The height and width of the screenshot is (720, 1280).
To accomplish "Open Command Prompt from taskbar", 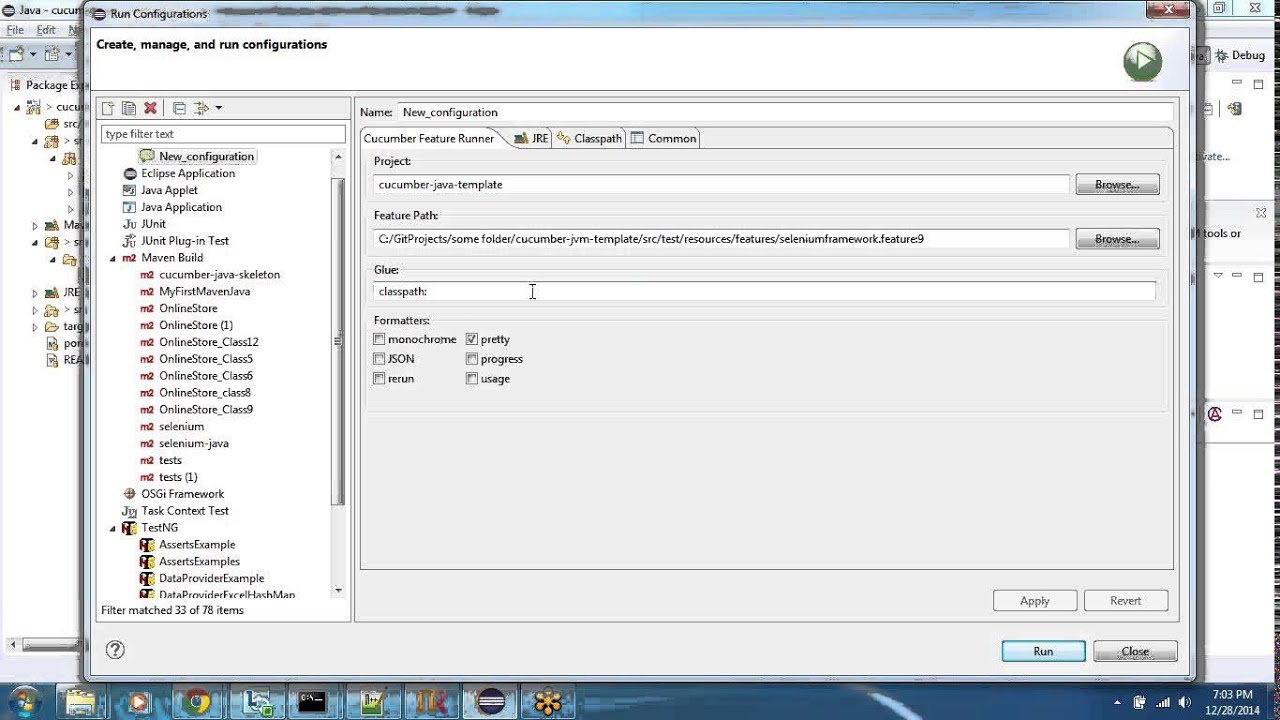I will [312, 702].
